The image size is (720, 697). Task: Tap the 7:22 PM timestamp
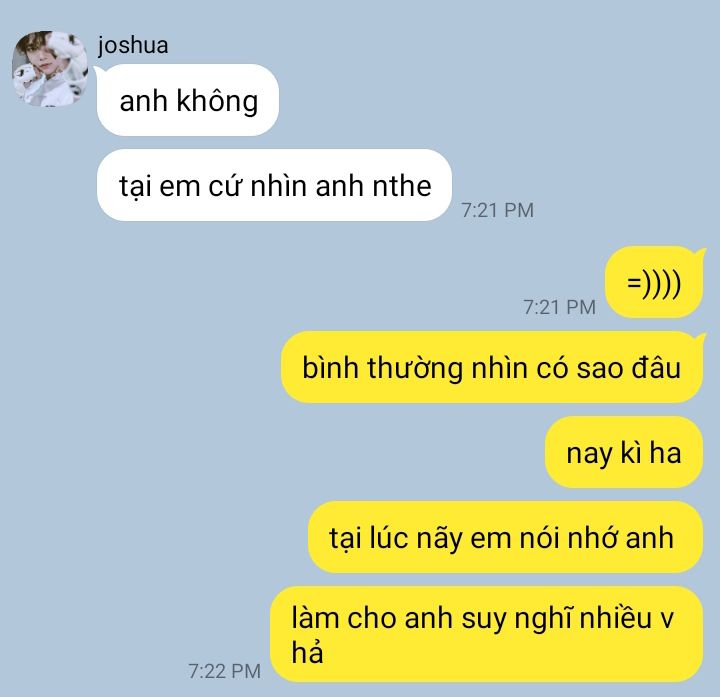(225, 671)
